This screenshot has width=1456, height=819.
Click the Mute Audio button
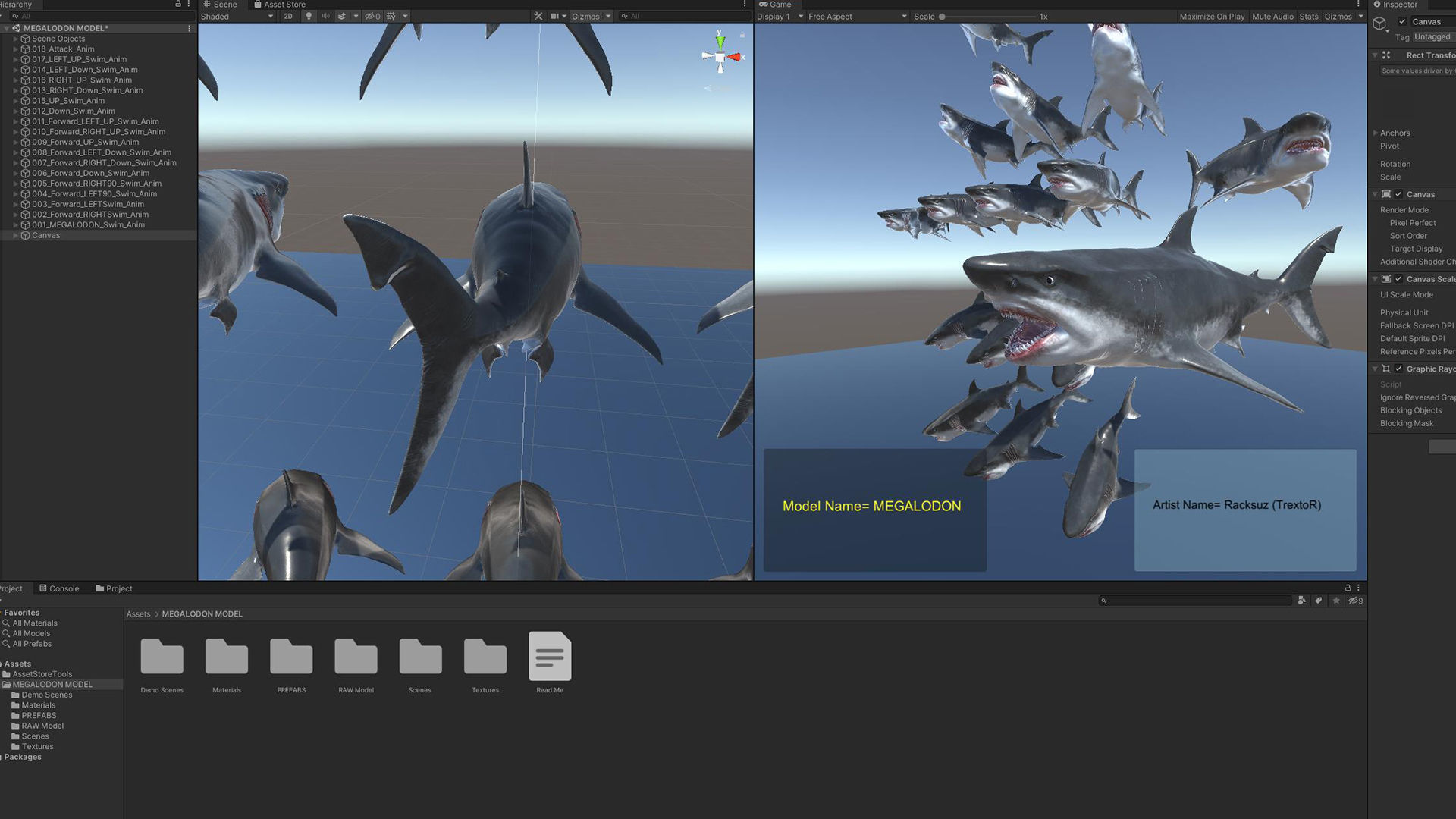(1272, 16)
